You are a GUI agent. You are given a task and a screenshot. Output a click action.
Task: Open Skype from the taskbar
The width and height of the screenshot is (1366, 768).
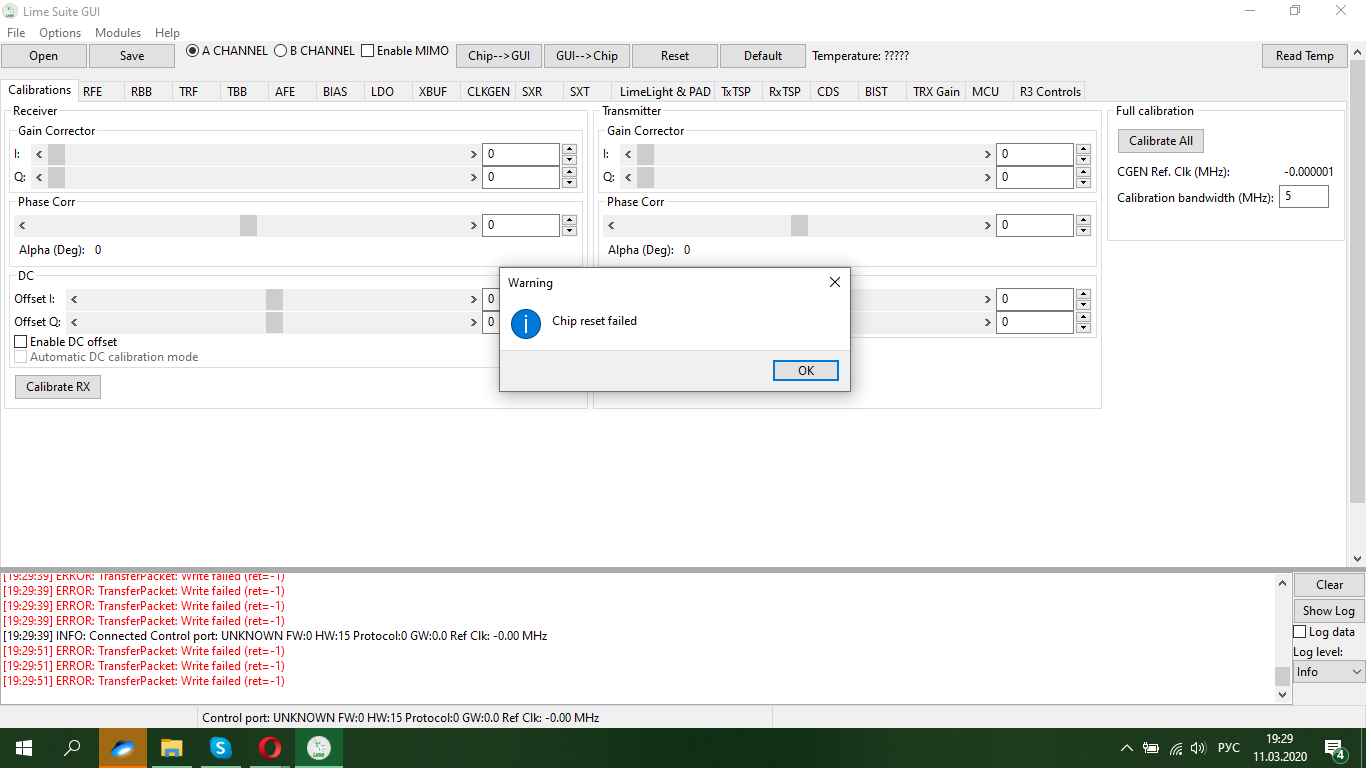click(220, 748)
